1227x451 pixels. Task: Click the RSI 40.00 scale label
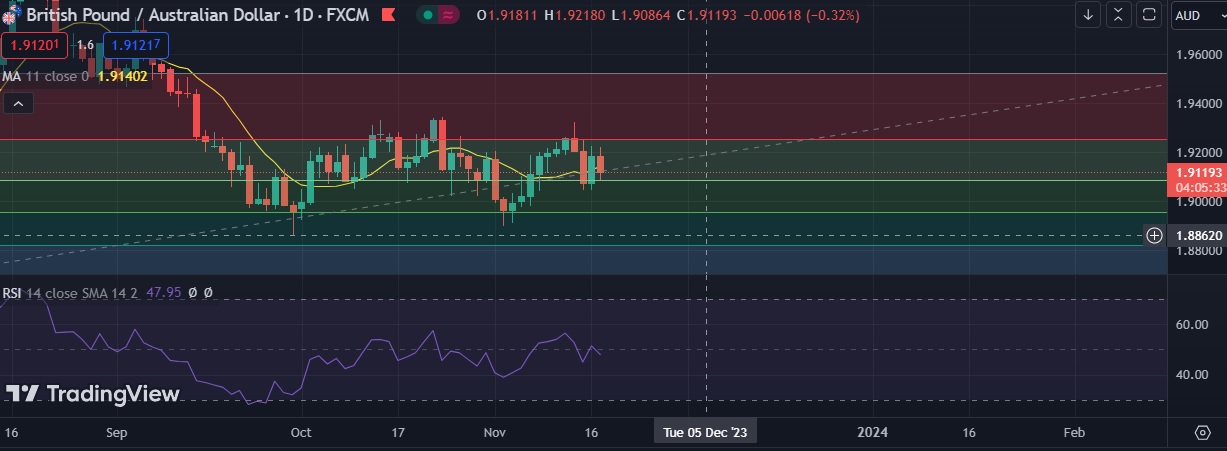click(x=1193, y=375)
